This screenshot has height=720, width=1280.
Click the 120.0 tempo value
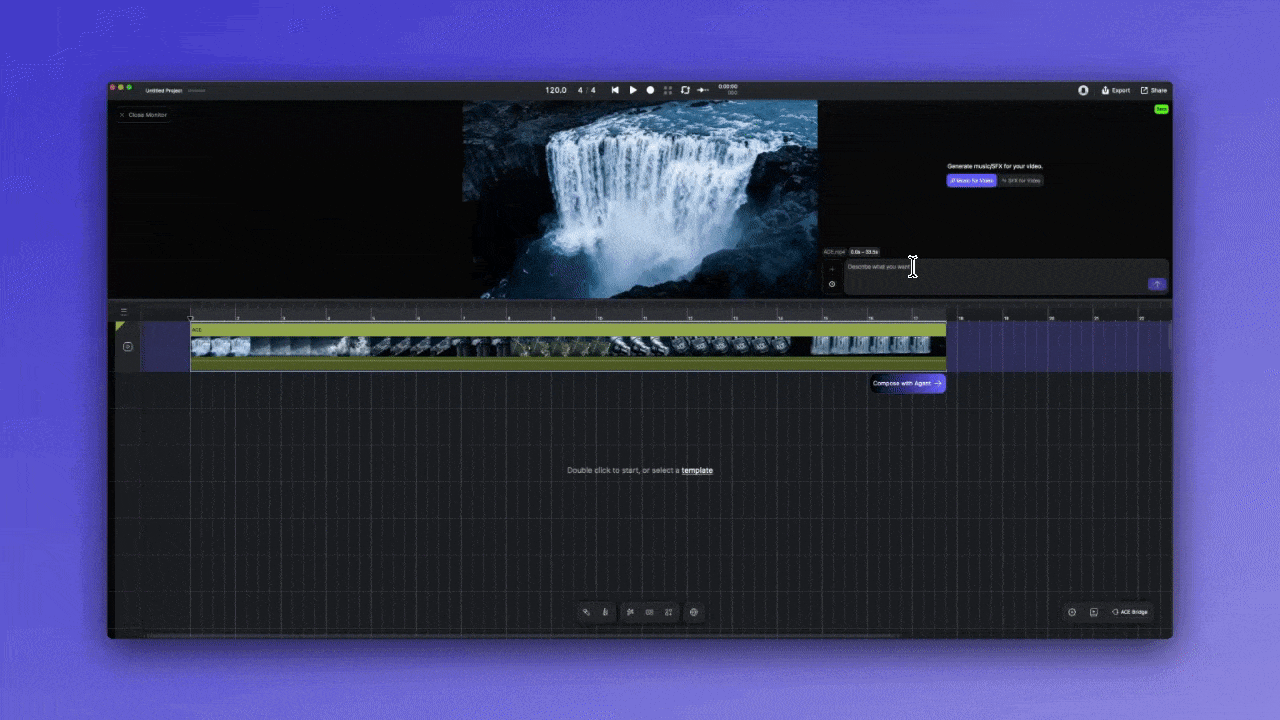coord(556,90)
